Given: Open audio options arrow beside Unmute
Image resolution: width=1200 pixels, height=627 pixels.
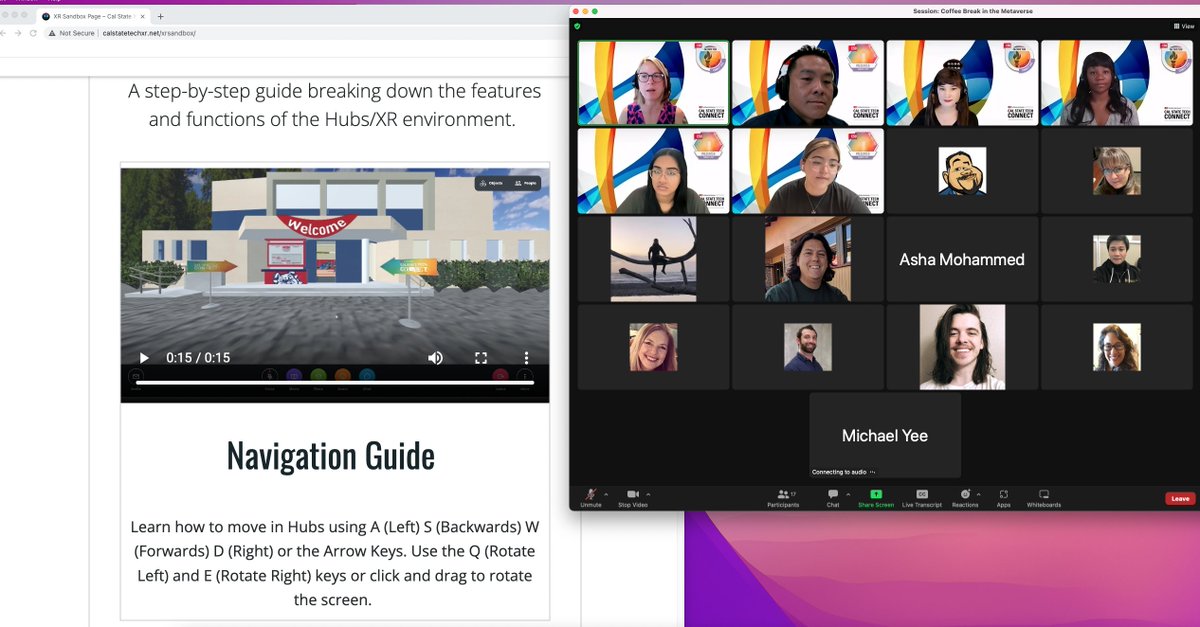Looking at the screenshot, I should point(606,494).
